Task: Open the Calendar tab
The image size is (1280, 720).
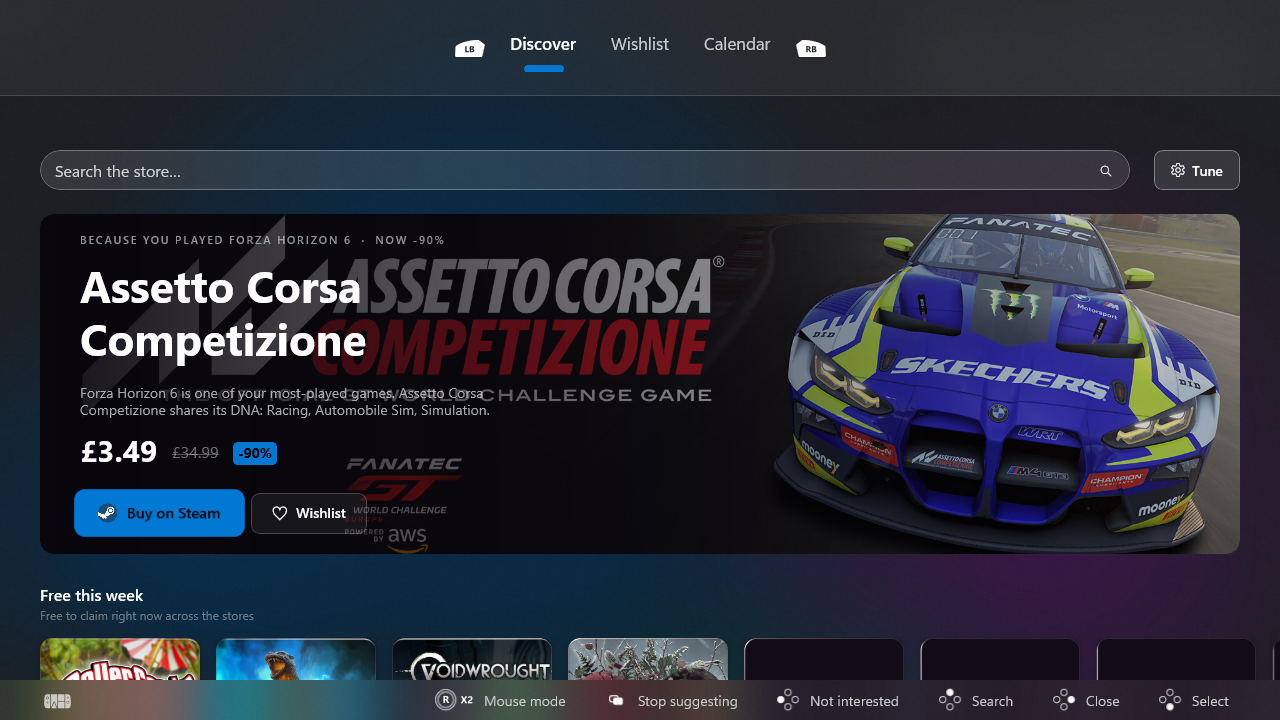Action: [x=737, y=44]
